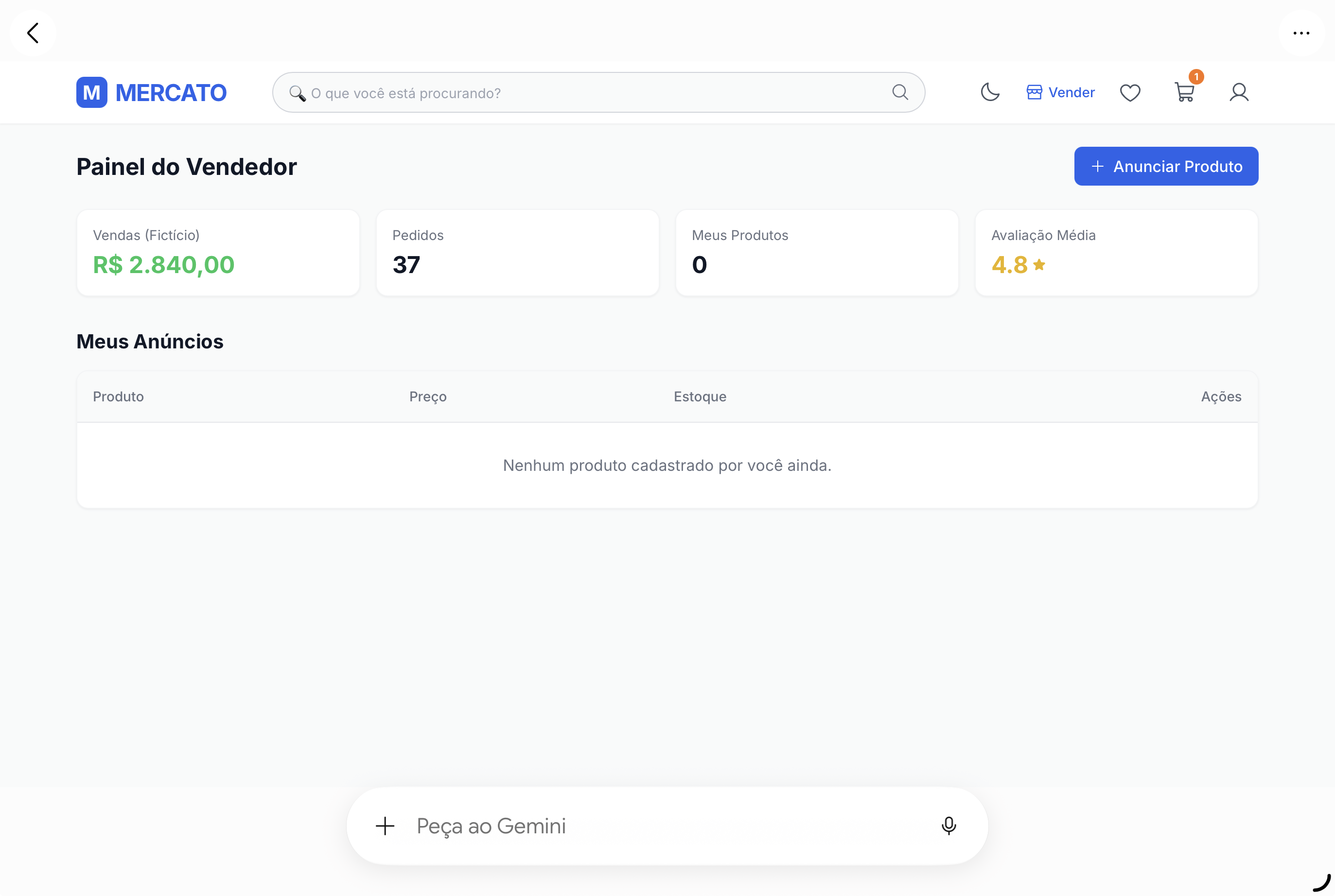Select the Meus Produtos count 0
1335x896 pixels.
699,264
